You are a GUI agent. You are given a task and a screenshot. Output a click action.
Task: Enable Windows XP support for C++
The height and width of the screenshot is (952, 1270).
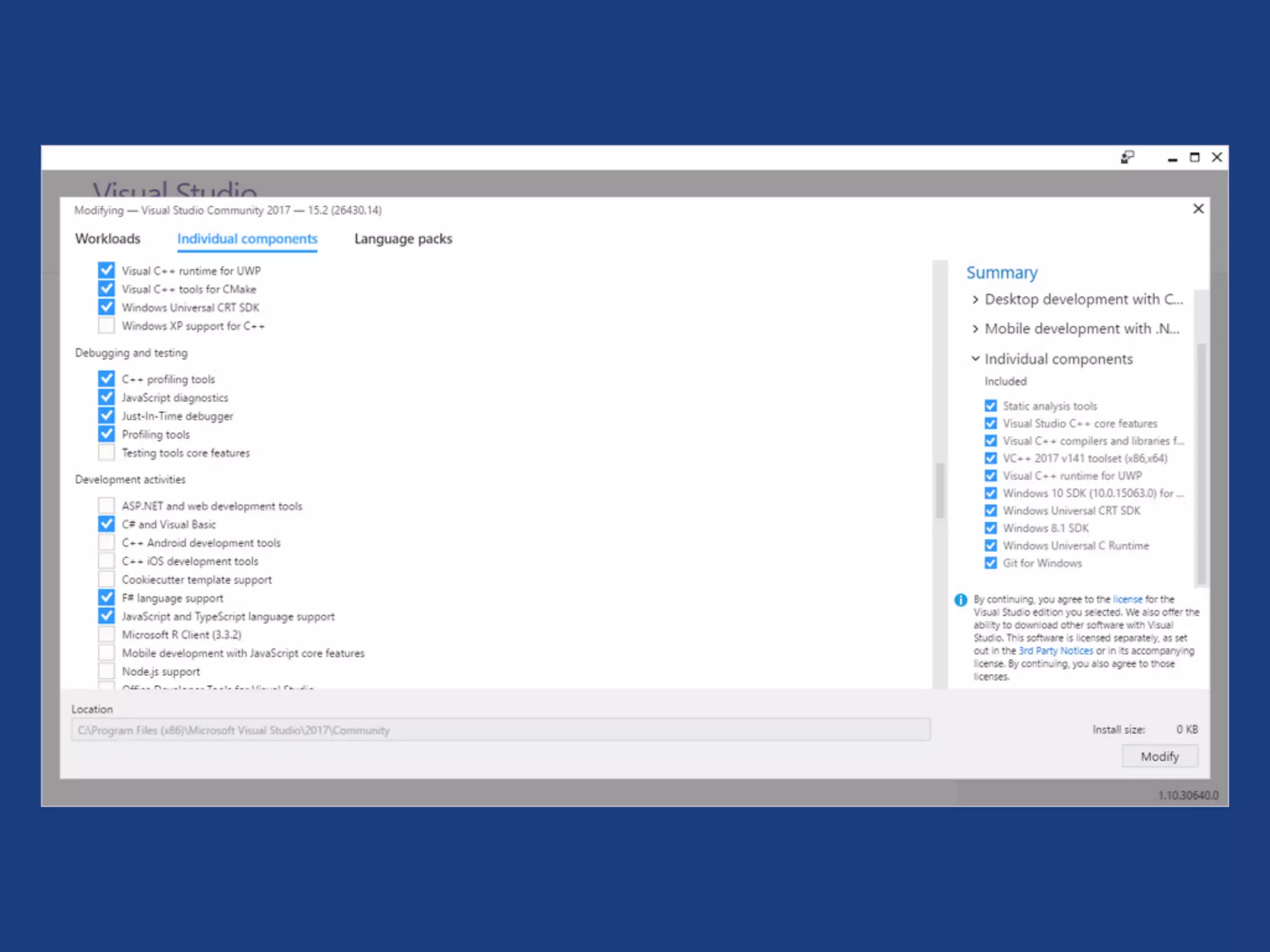click(x=107, y=325)
